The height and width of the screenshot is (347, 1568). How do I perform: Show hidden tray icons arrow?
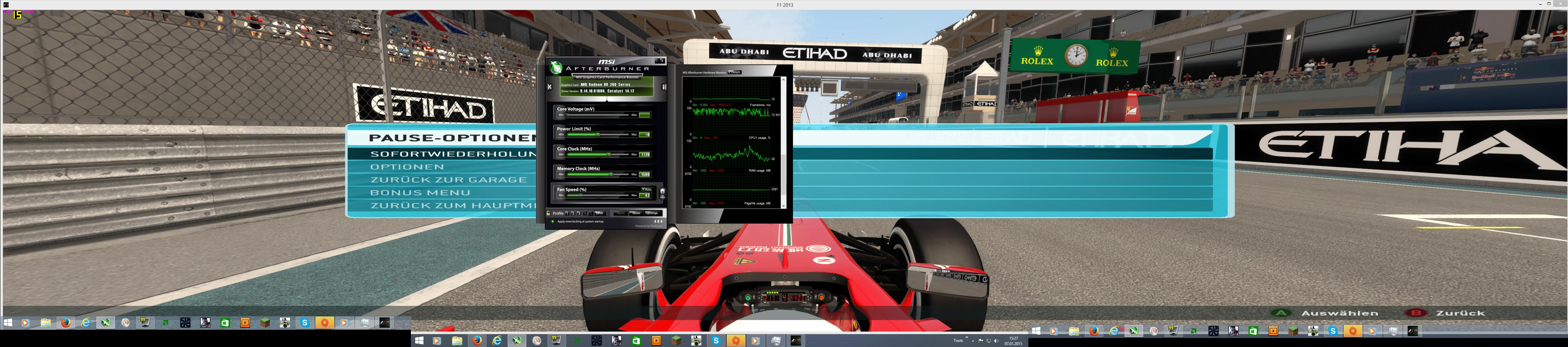pos(973,341)
